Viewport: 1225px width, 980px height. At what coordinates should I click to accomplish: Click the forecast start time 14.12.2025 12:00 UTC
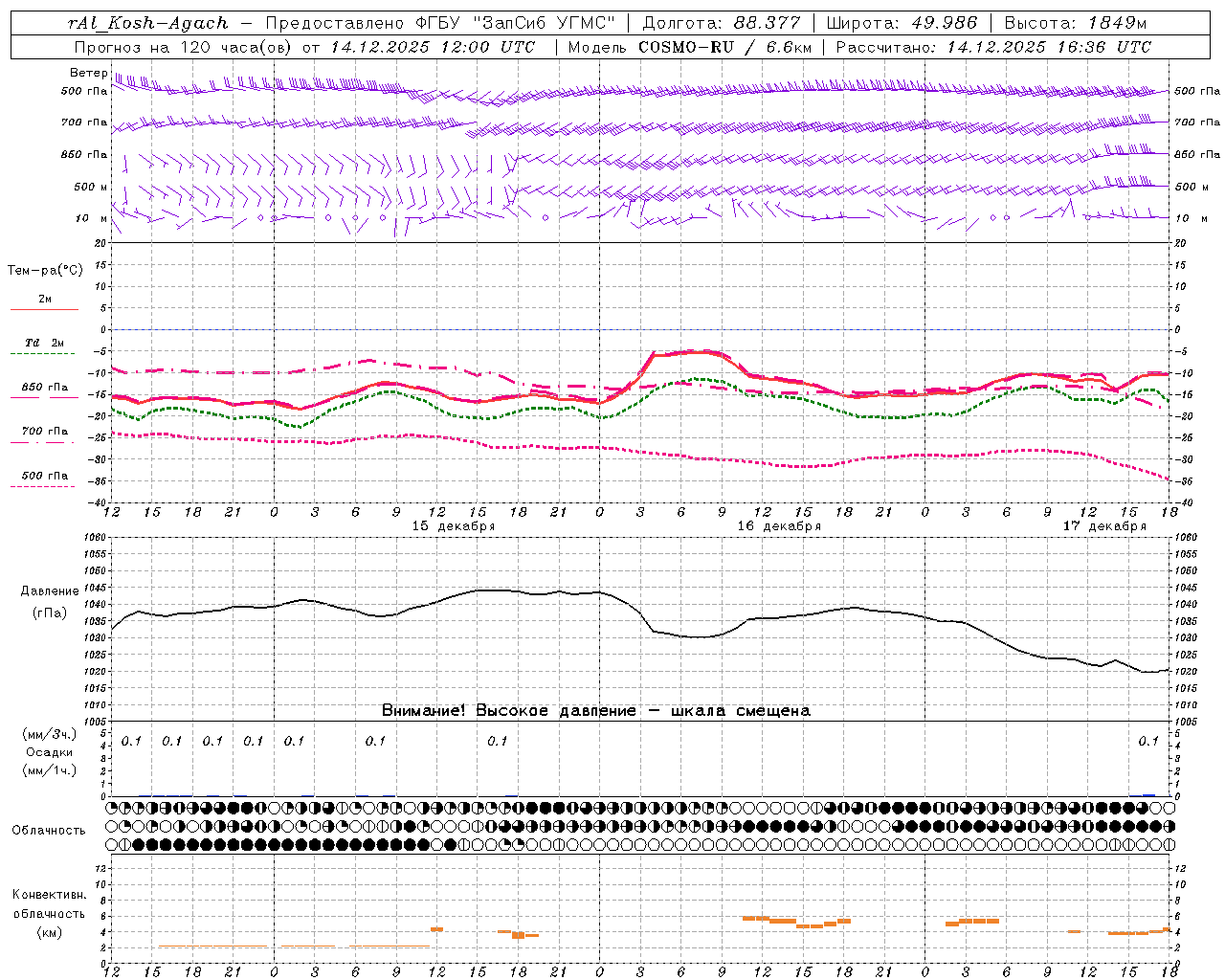[x=433, y=47]
